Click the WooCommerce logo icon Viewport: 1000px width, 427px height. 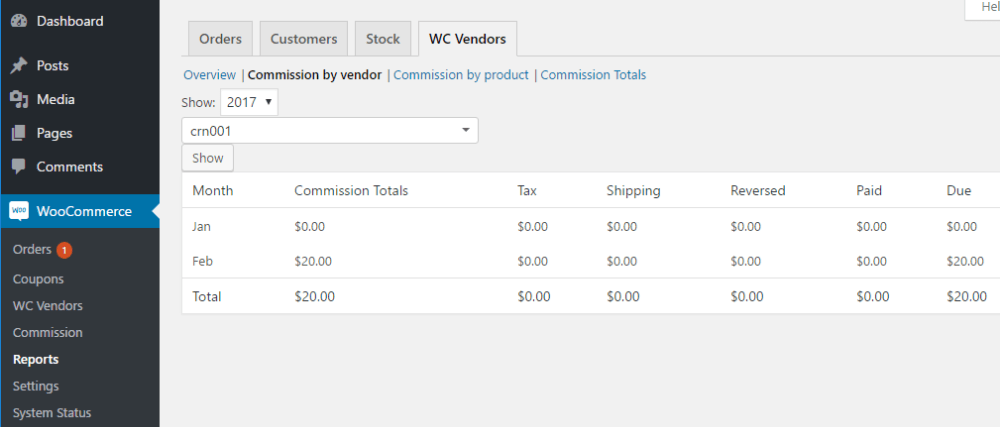pos(18,211)
